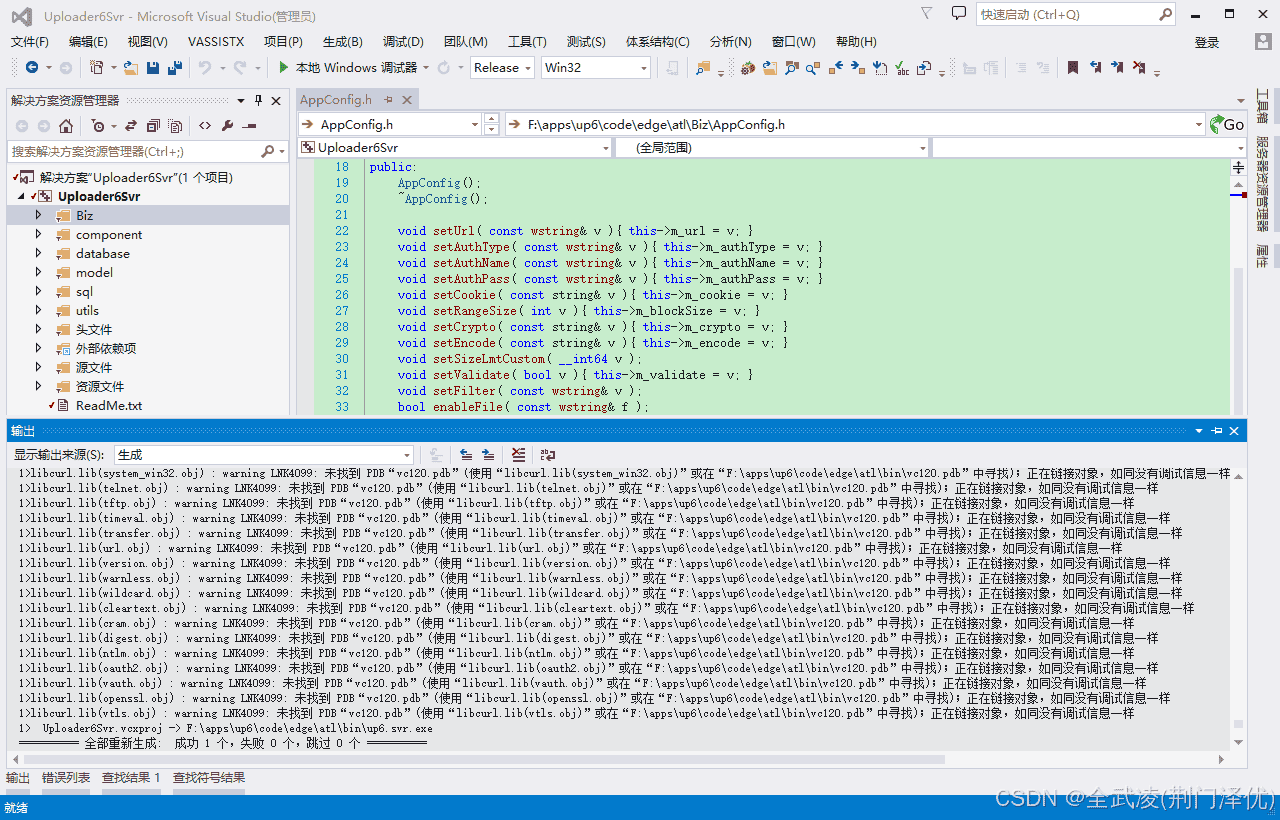Click Collapse All icon in Solution Explorer
Viewport: 1280px width, 820px height.
click(152, 126)
